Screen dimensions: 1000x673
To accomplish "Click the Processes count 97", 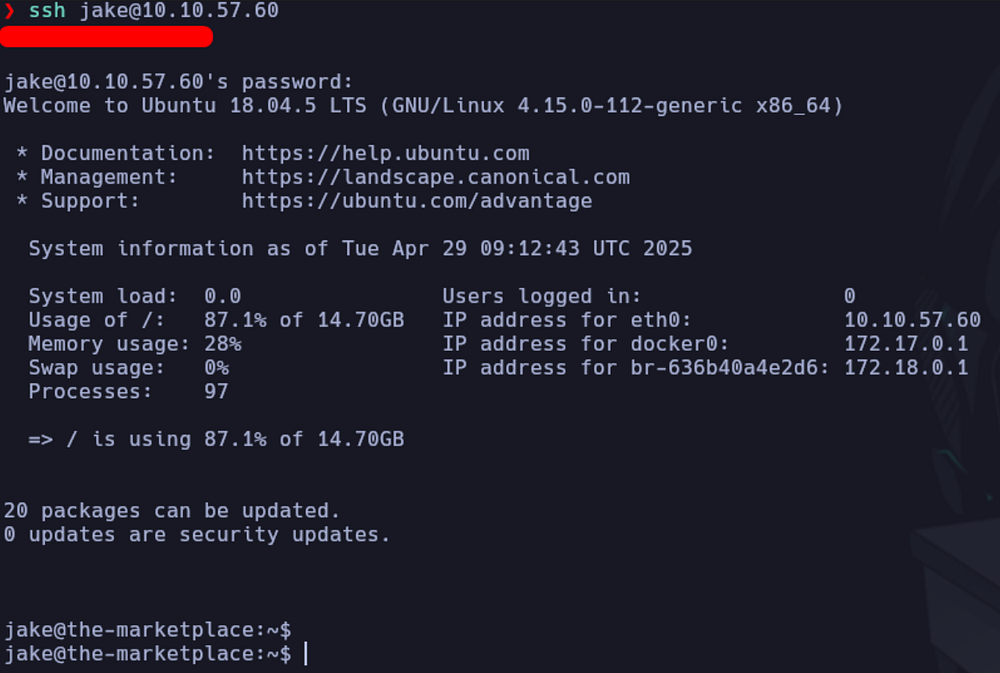I will pos(216,391).
